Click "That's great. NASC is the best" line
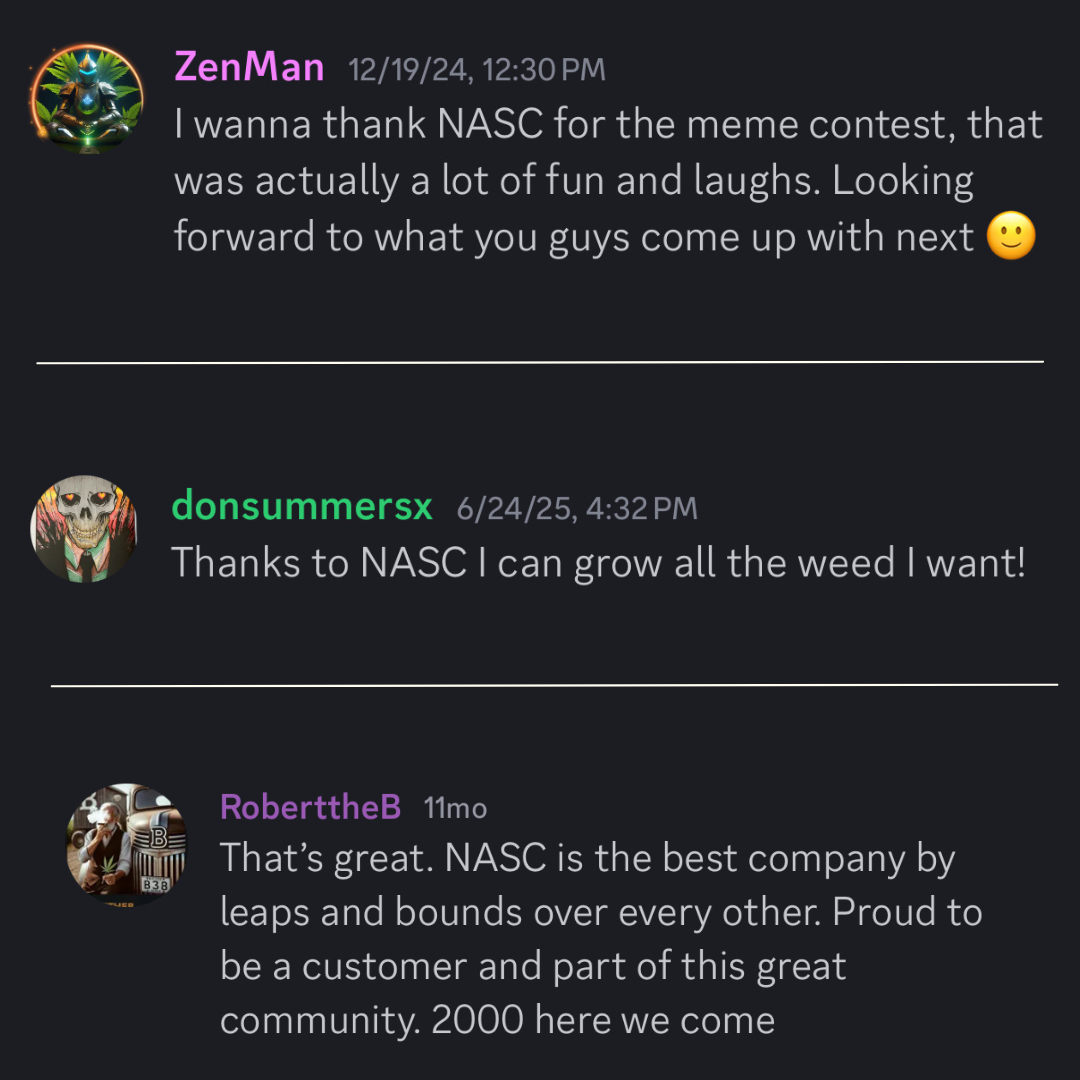This screenshot has width=1080, height=1080. pyautogui.click(x=588, y=860)
